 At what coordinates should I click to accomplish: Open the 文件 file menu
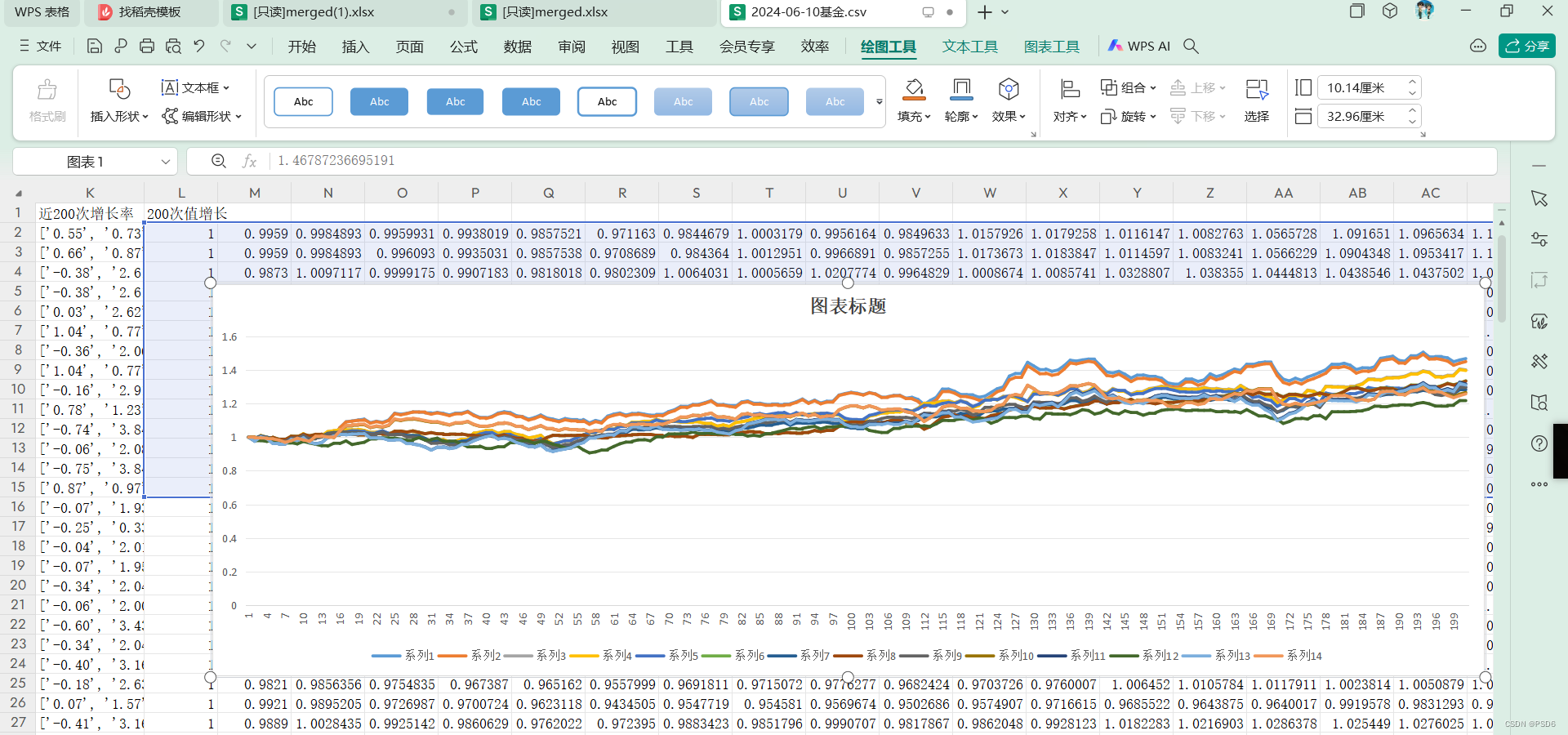(41, 47)
